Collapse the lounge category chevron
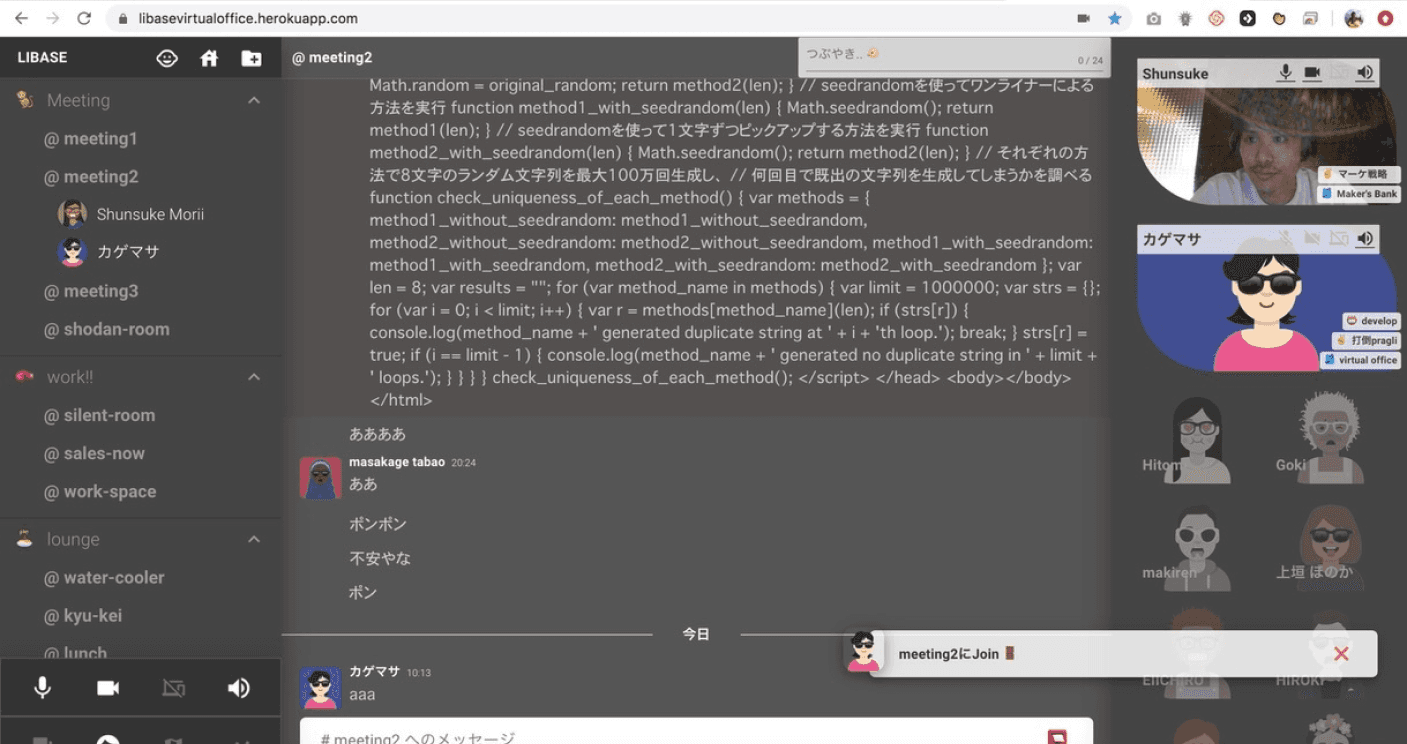Image resolution: width=1407 pixels, height=744 pixels. (x=254, y=539)
